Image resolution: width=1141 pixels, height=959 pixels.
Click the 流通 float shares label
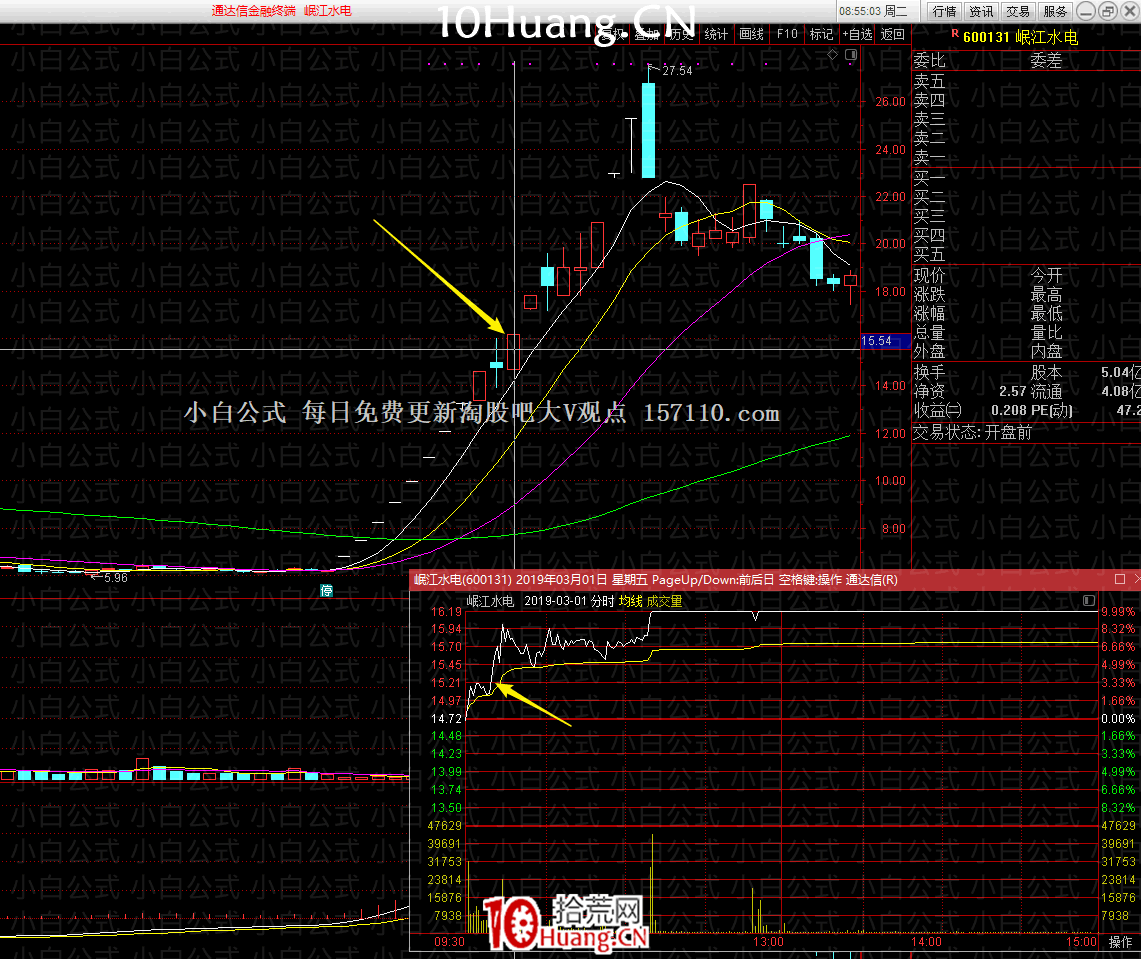tap(1046, 391)
